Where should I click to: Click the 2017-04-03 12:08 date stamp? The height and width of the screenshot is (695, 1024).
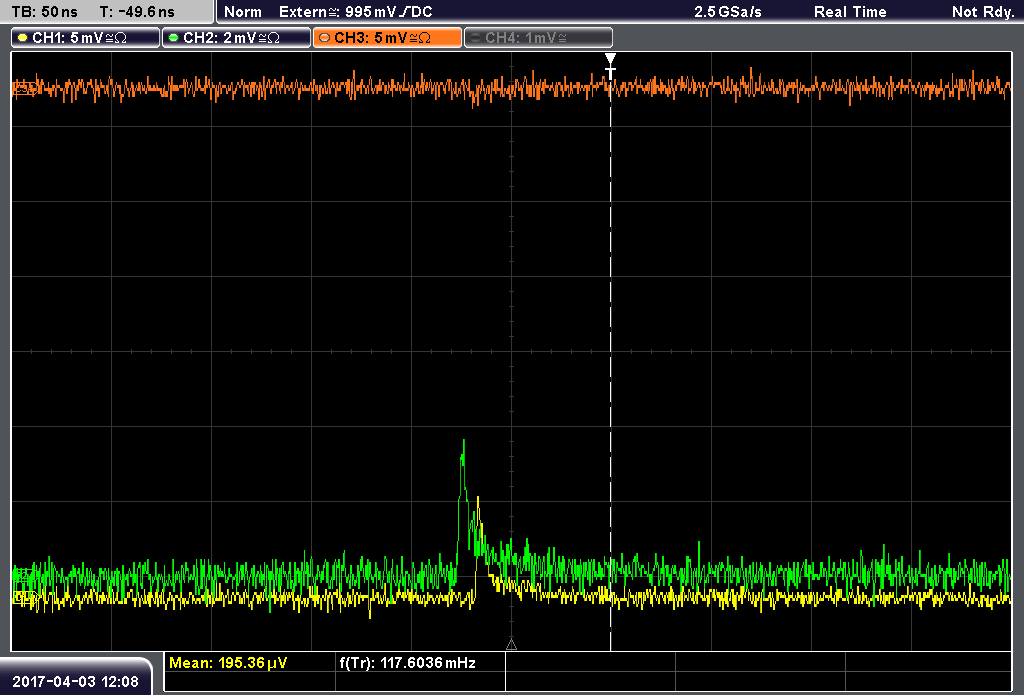click(x=75, y=682)
